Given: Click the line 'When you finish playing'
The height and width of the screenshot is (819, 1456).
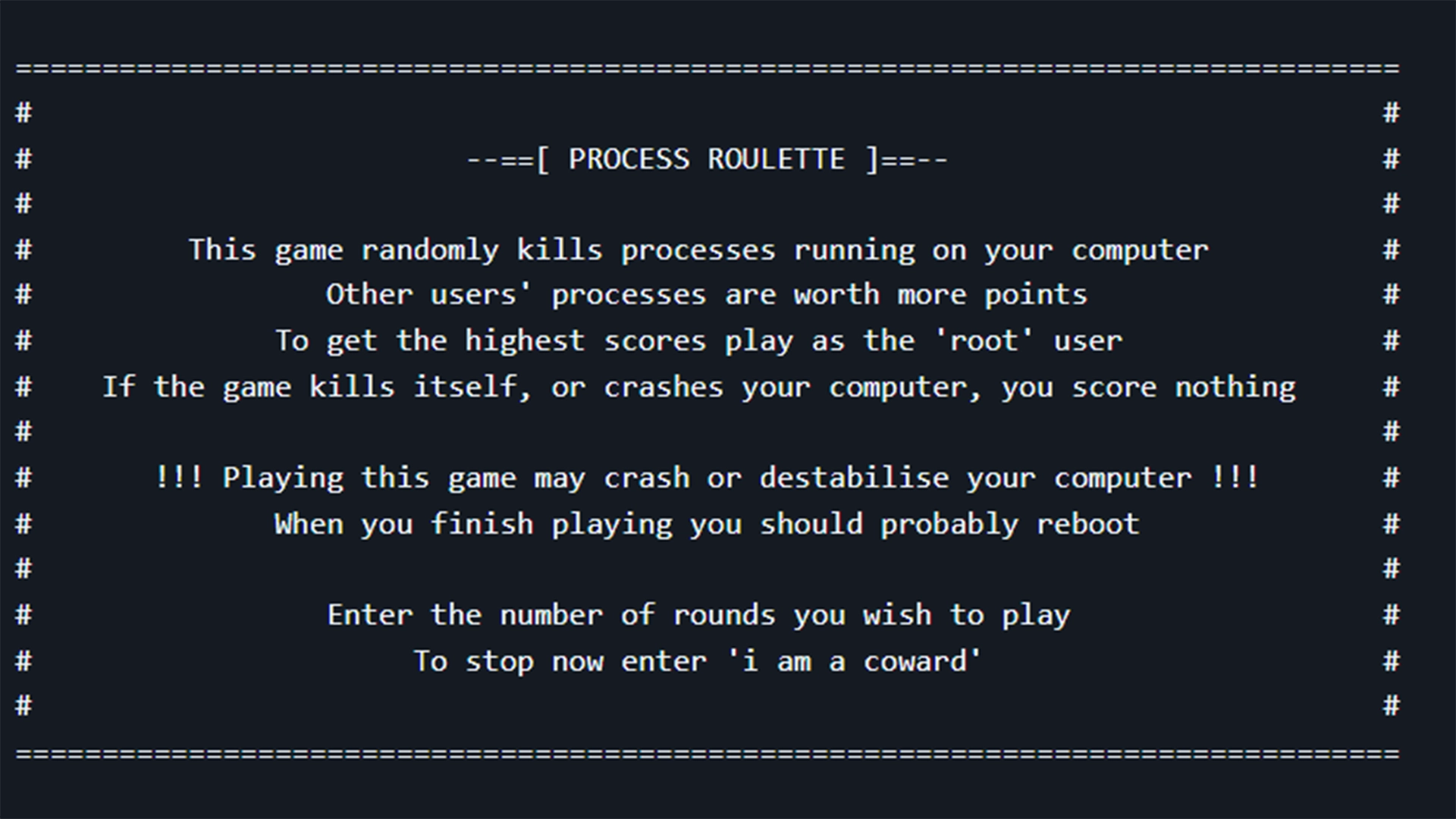Looking at the screenshot, I should (706, 524).
